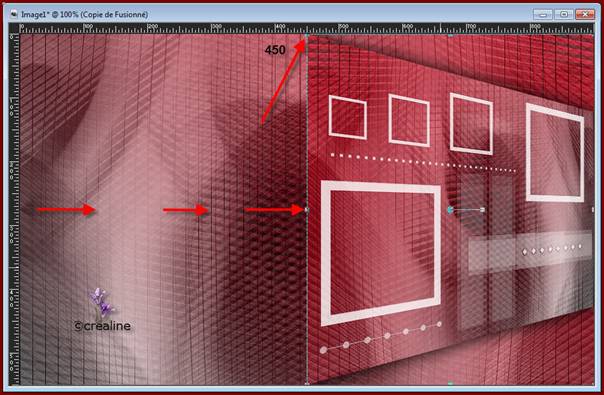Close the Image1 window
The width and height of the screenshot is (604, 395).
[585, 15]
